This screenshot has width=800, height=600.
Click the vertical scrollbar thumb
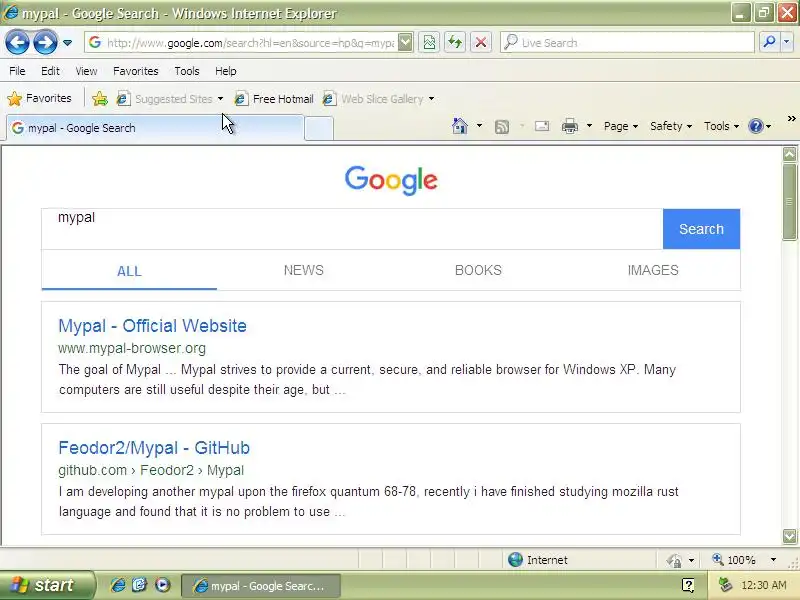[x=789, y=202]
